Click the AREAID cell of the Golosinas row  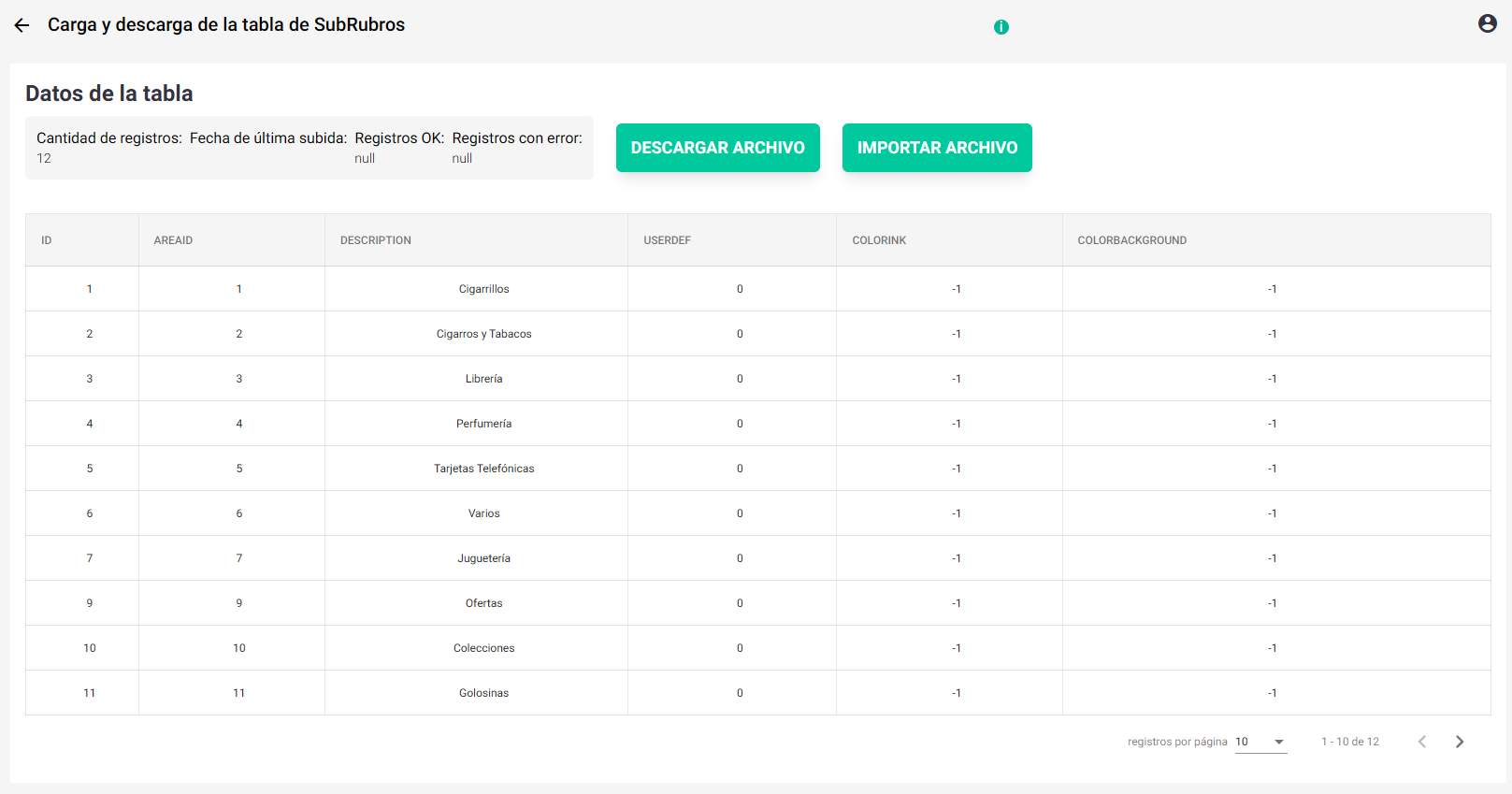[232, 693]
